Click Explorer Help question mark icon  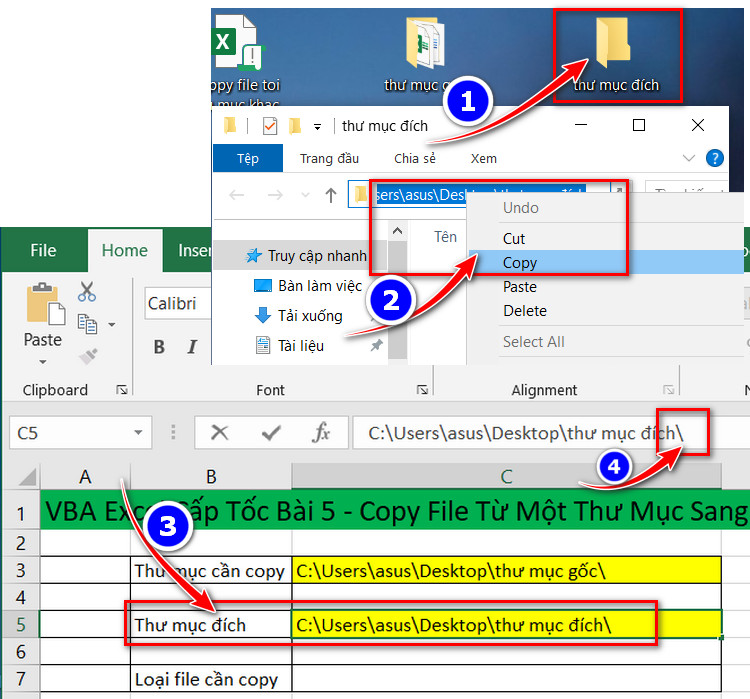pyautogui.click(x=715, y=158)
